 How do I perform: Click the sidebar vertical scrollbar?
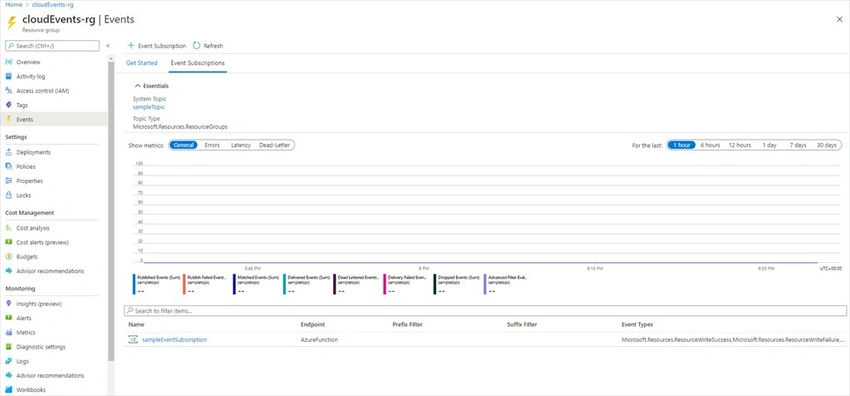(111, 211)
